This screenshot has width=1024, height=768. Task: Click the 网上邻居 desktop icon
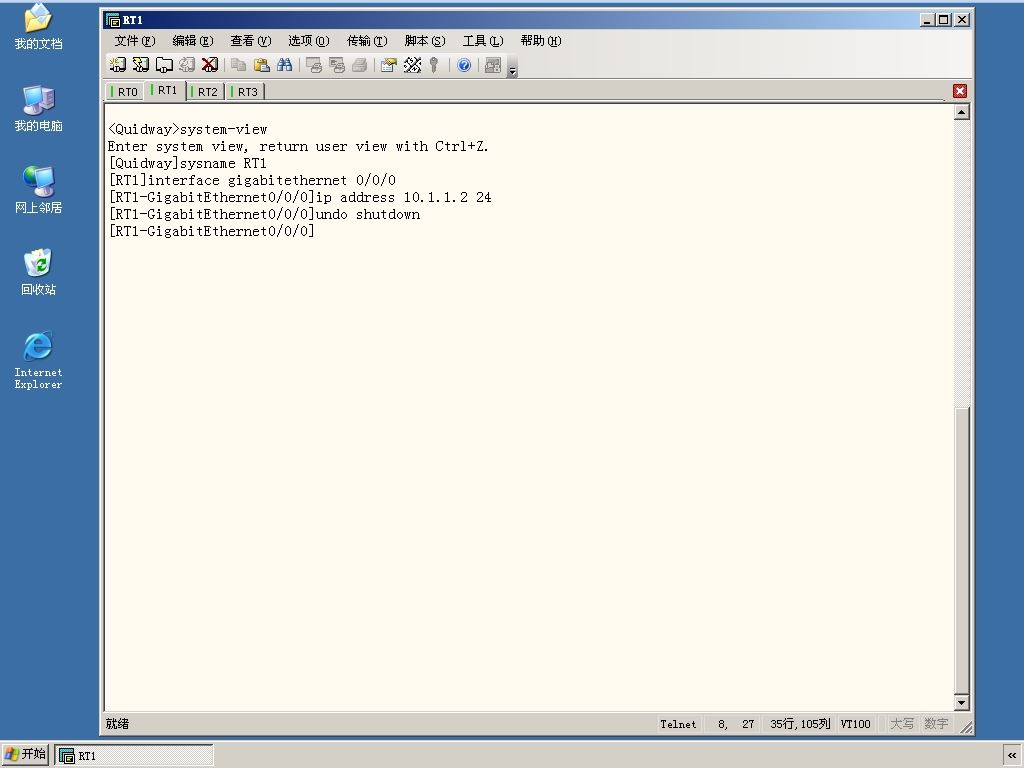click(38, 190)
